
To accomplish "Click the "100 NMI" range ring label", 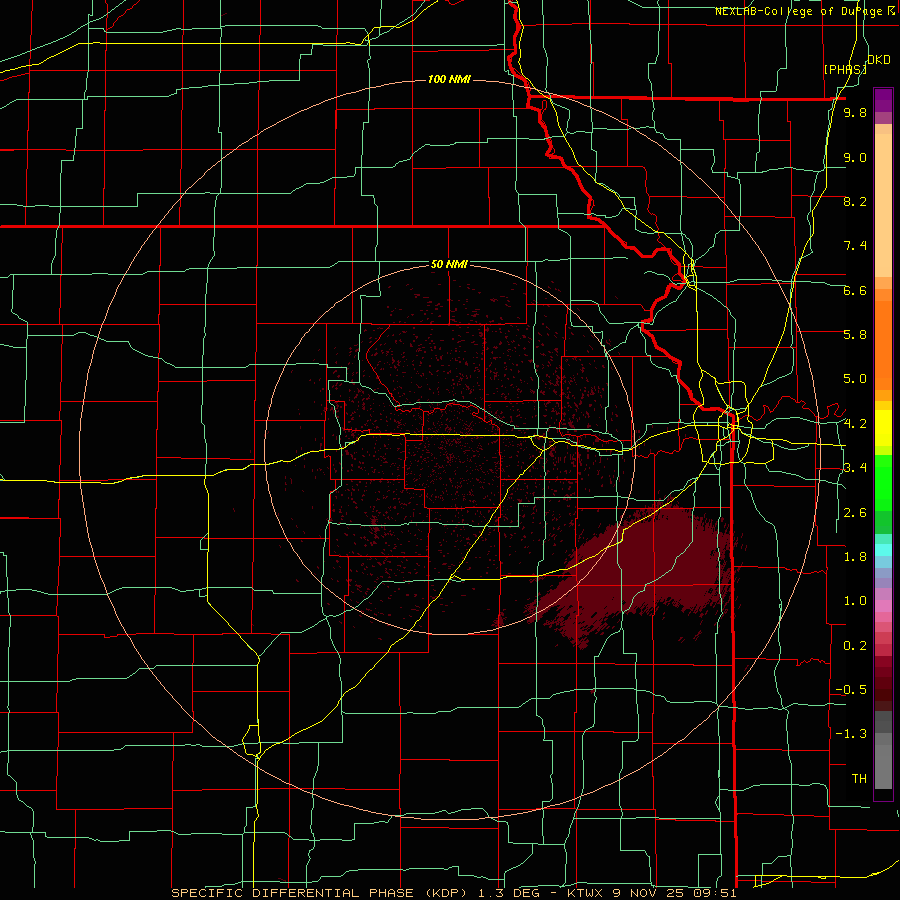I will tap(449, 79).
